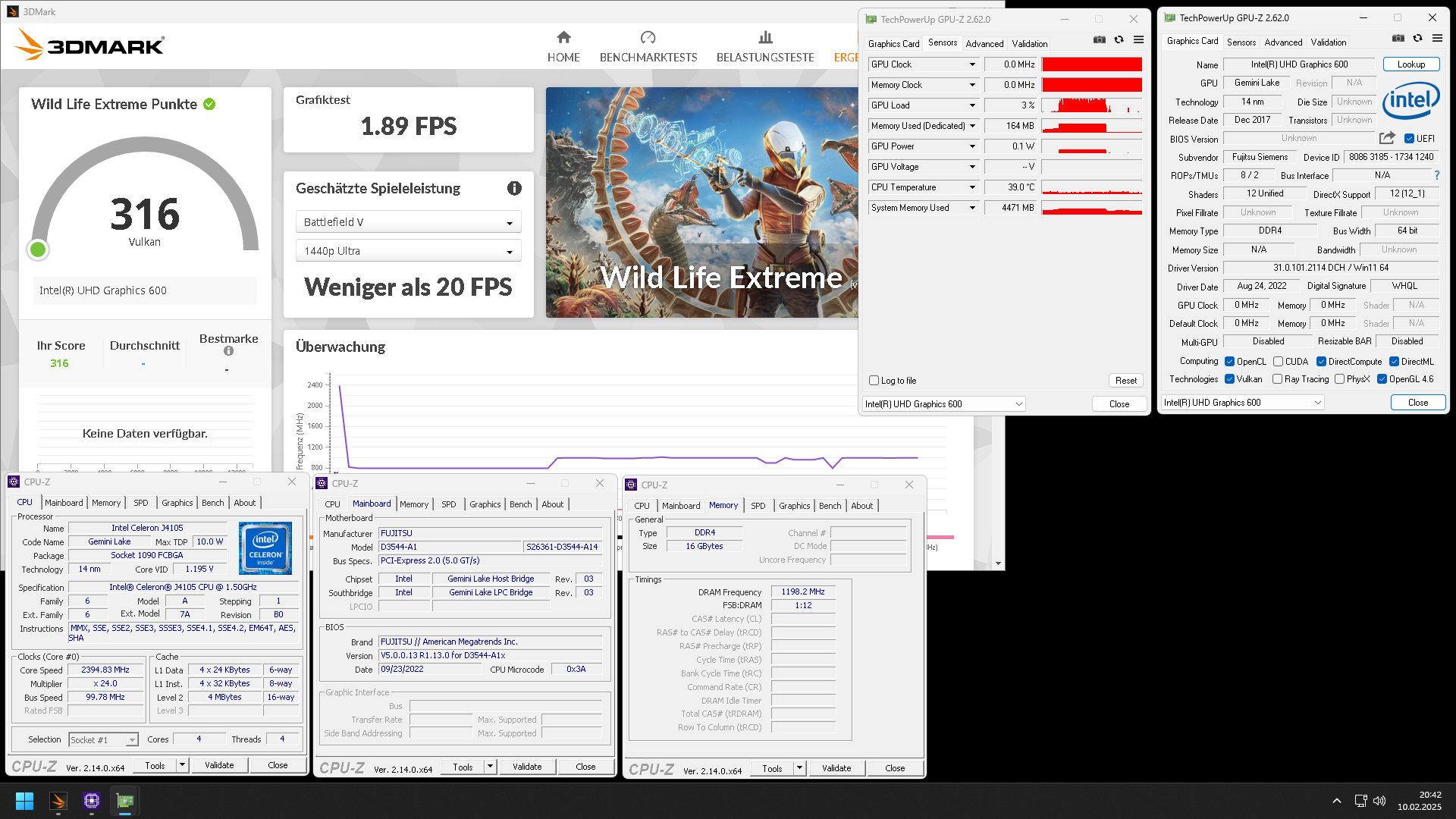The width and height of the screenshot is (1456, 819).
Task: Toggle the UEFI checkbox
Action: (1409, 139)
